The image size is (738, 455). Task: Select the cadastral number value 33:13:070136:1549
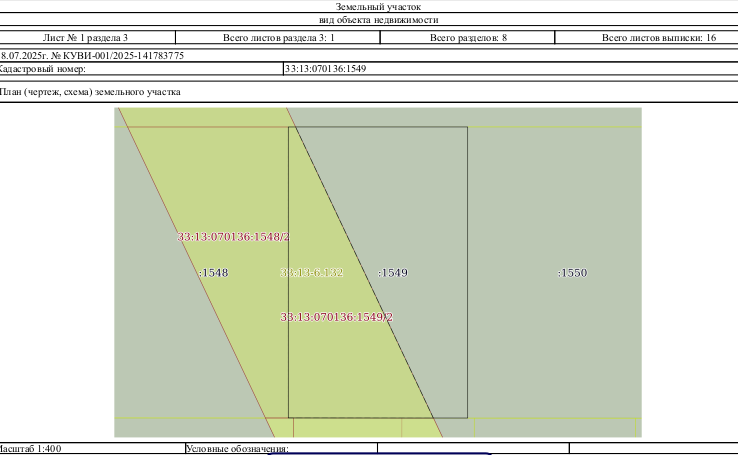pyautogui.click(x=325, y=69)
